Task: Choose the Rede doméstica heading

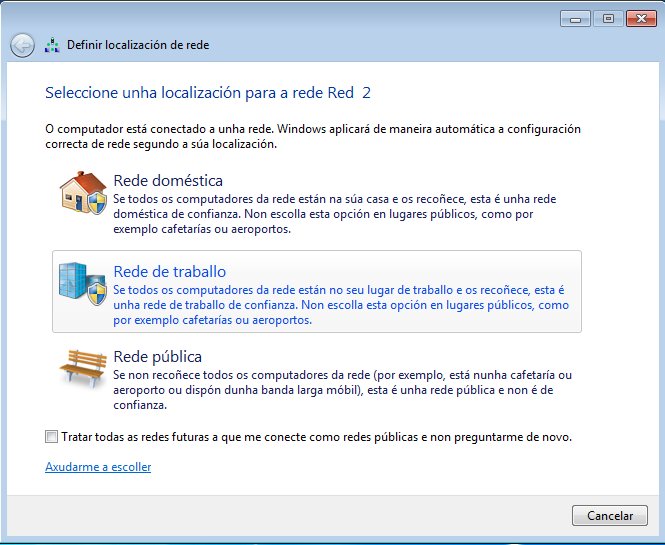Action: pos(168,181)
